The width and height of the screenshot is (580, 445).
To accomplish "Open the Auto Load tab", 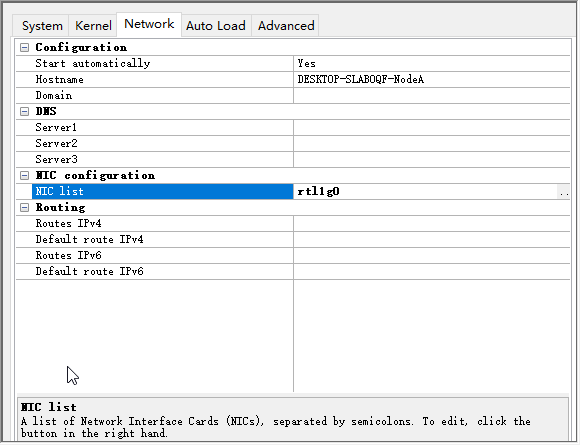I will [x=216, y=26].
